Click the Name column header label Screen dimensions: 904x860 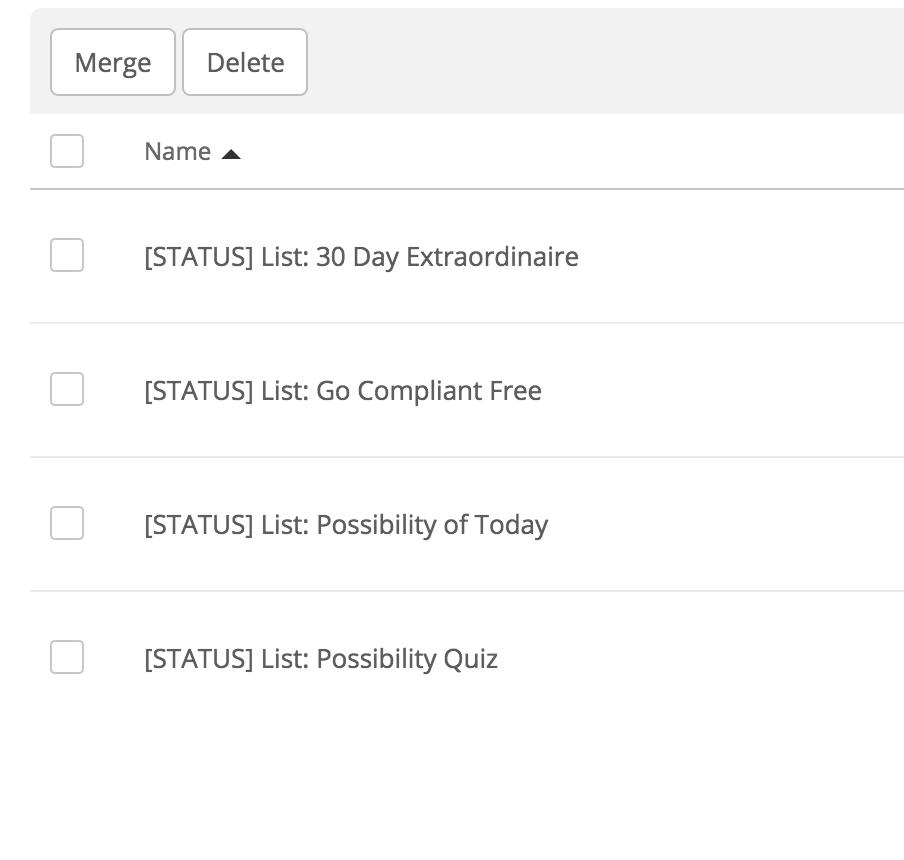pyautogui.click(x=178, y=152)
